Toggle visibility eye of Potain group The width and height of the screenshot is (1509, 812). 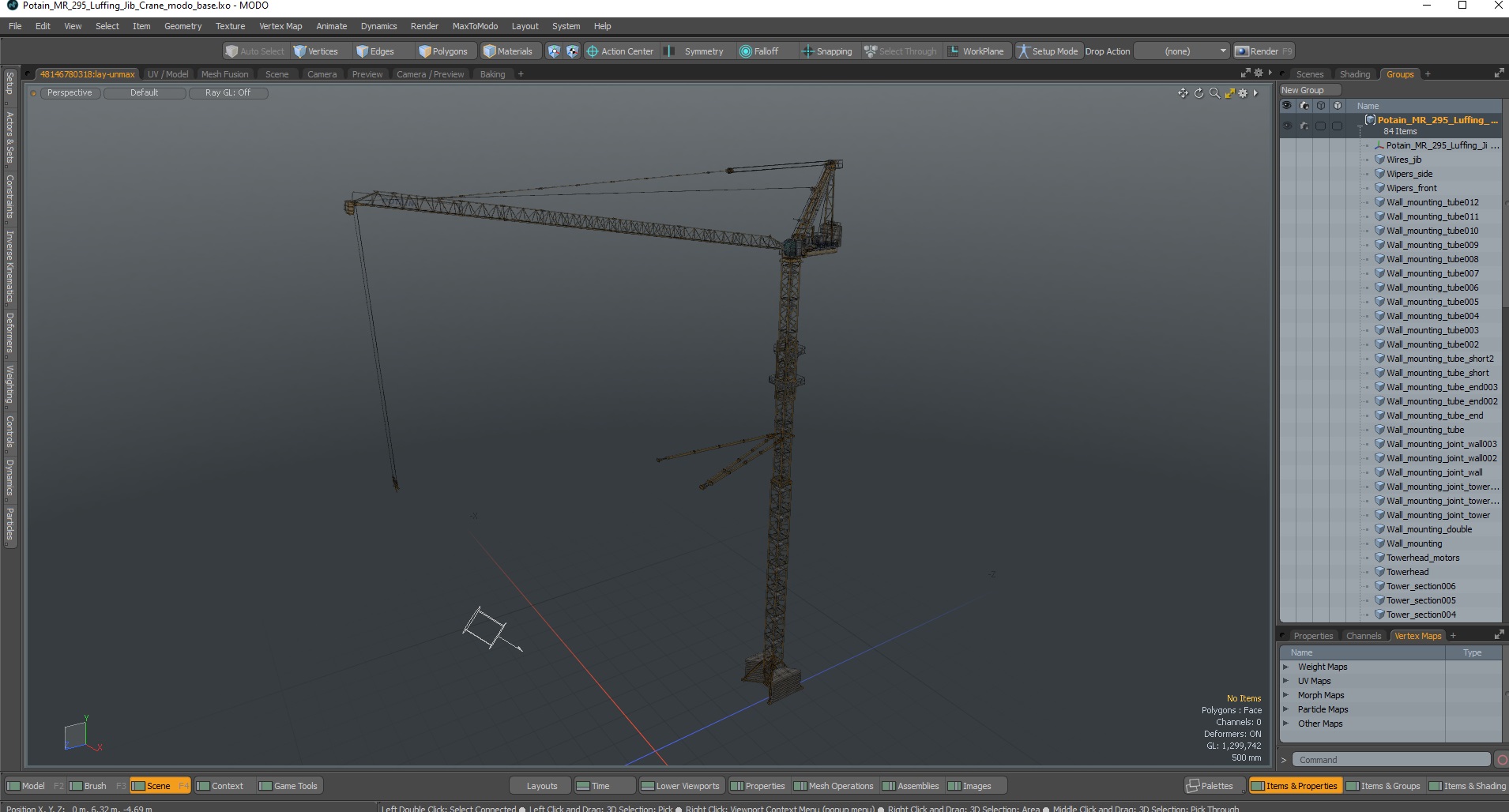(1287, 126)
